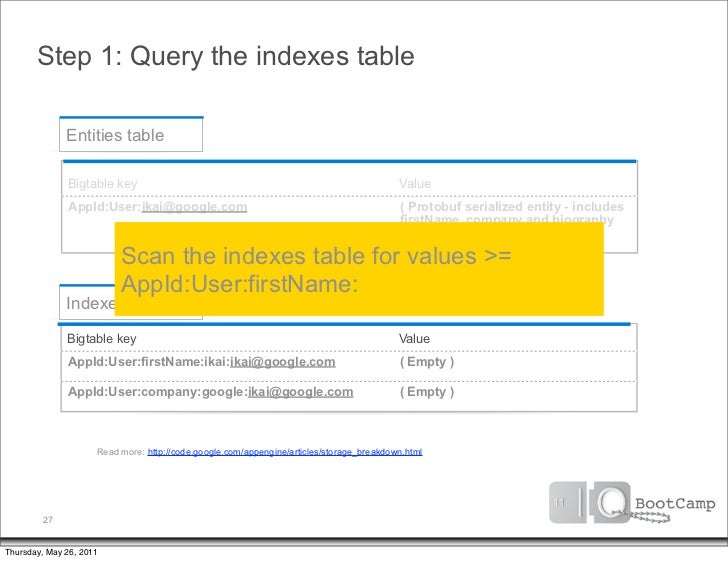Click '( Empty )' value in company row
The width and height of the screenshot is (728, 561).
tap(427, 392)
